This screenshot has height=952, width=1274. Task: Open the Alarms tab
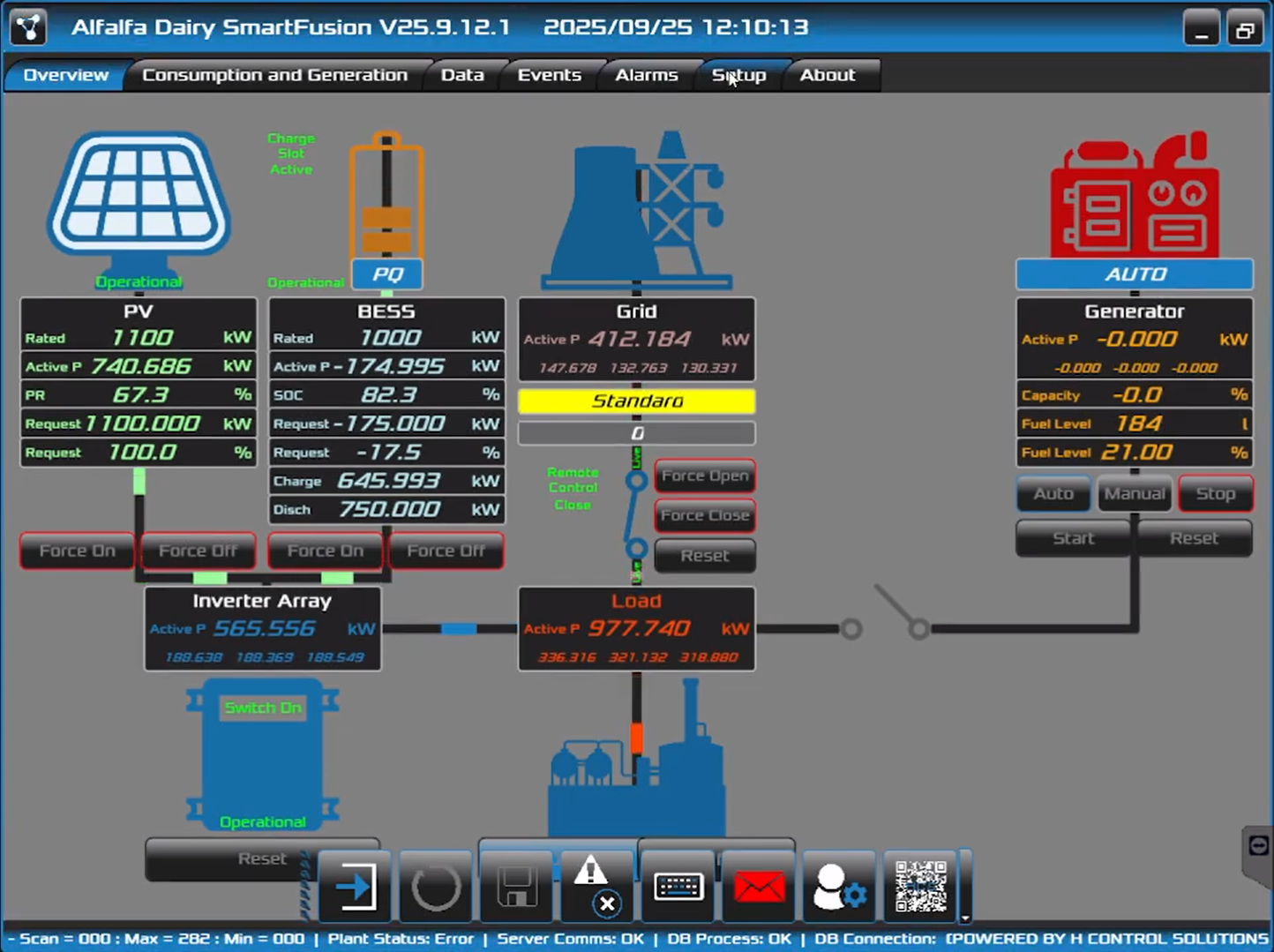[x=646, y=75]
